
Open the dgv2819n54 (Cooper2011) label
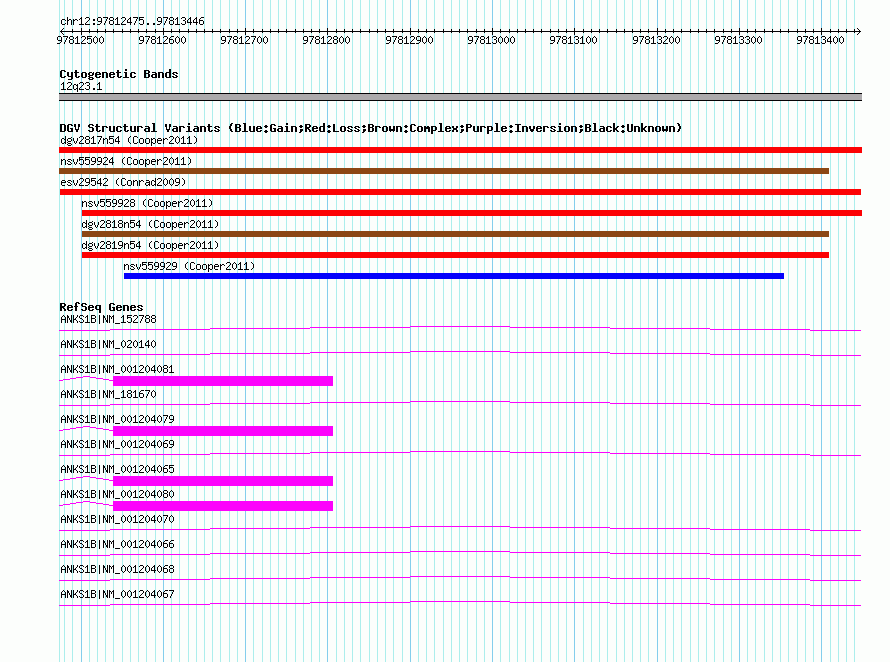click(150, 245)
